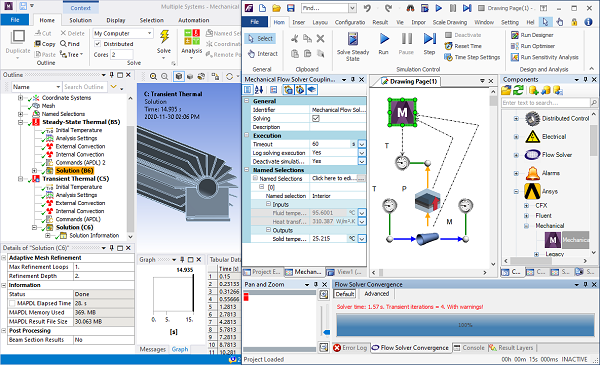Collapse the Steady-State Thermal (B5) tree node
The height and width of the screenshot is (365, 600).
coord(20,122)
